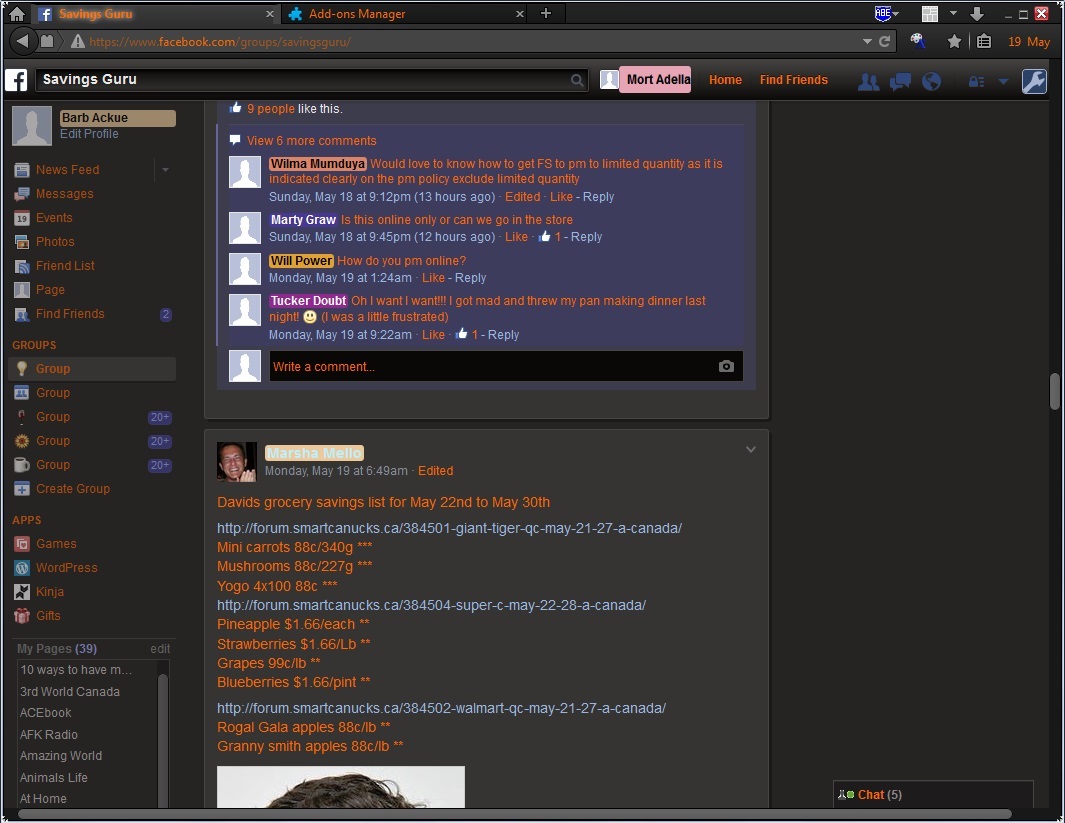Image resolution: width=1065 pixels, height=823 pixels.
Task: Click edit next to My Pages
Action: pyautogui.click(x=160, y=648)
